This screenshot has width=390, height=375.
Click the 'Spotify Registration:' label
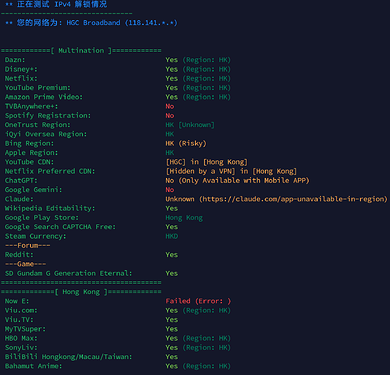click(x=48, y=116)
